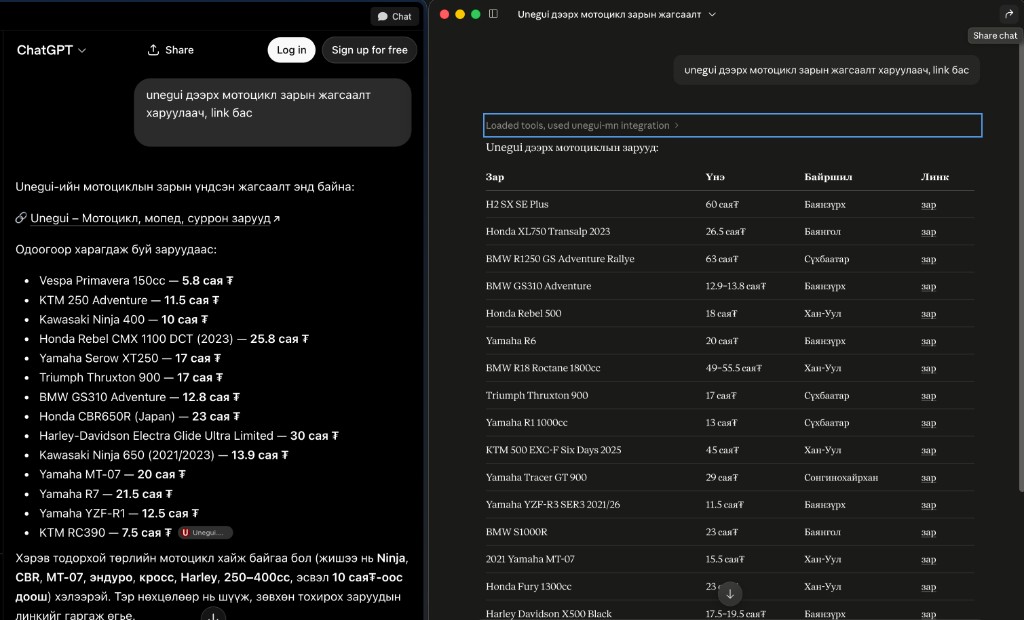Click the Линк column header
The height and width of the screenshot is (620, 1024).
935,177
